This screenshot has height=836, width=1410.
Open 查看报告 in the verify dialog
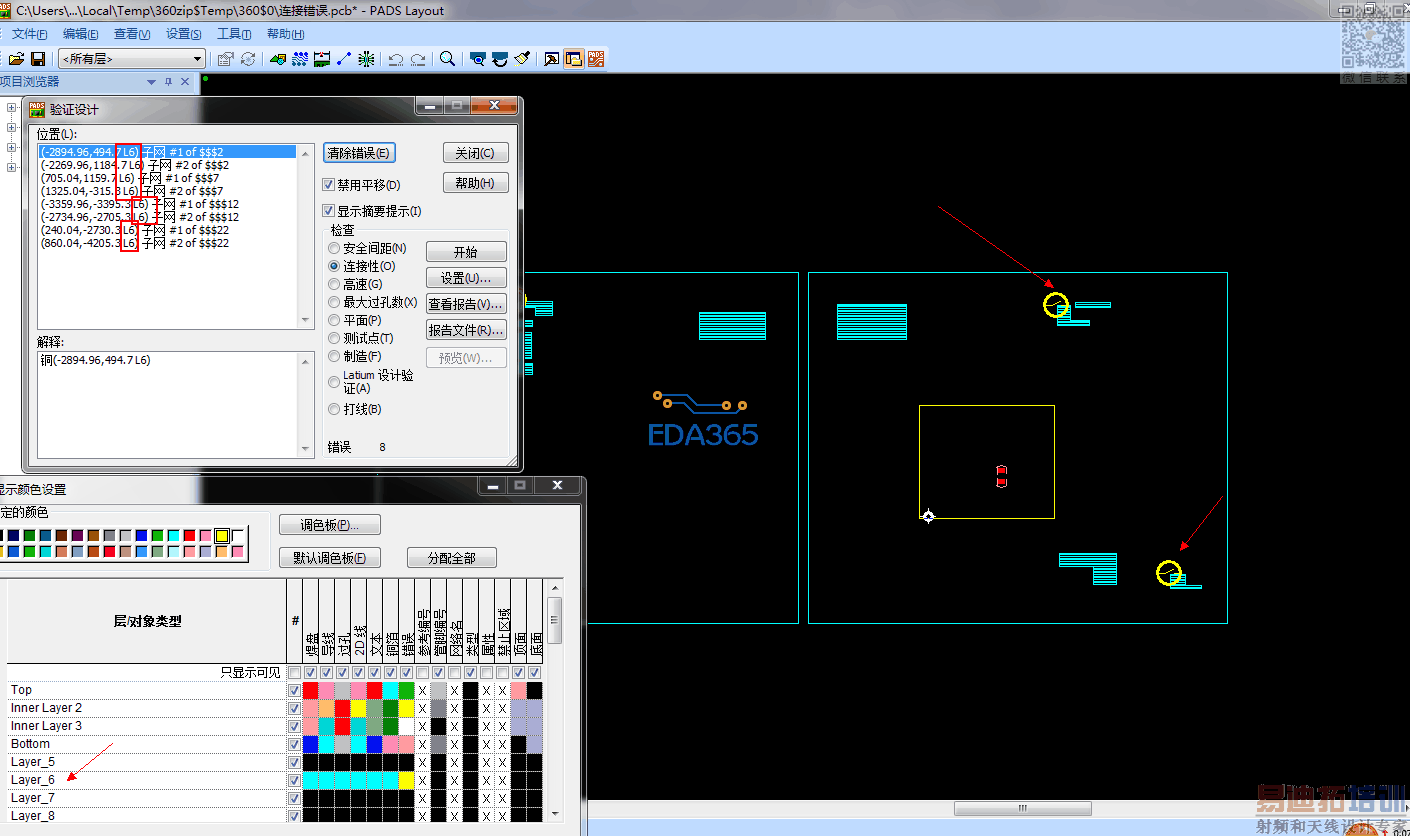coord(466,304)
